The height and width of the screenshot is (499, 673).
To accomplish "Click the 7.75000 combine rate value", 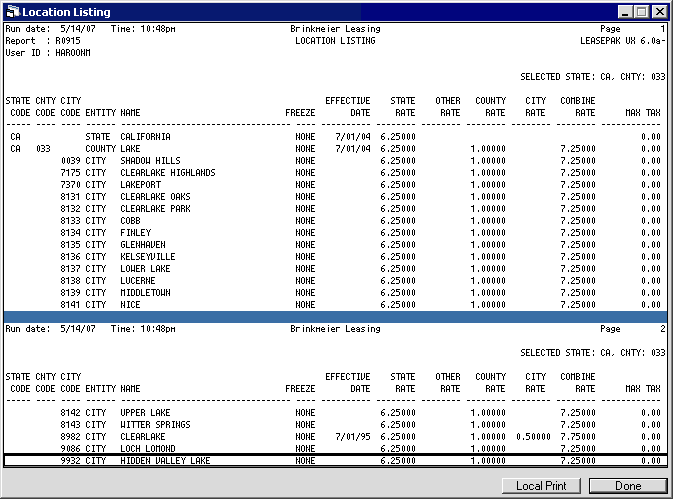I will point(578,436).
